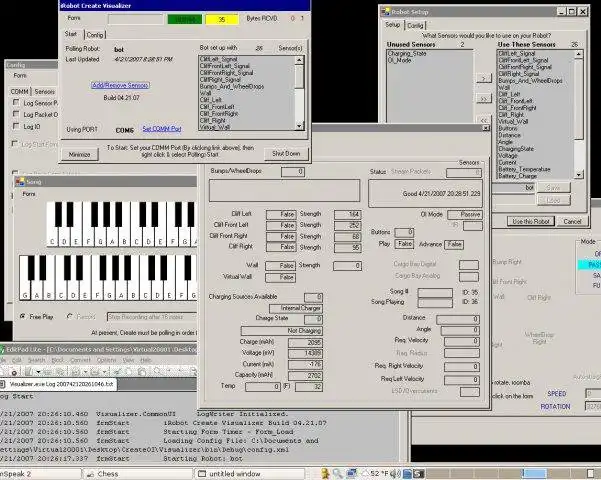The height and width of the screenshot is (480, 601).
Task: Select Charging_State in Unused Sensors list
Action: [407, 54]
